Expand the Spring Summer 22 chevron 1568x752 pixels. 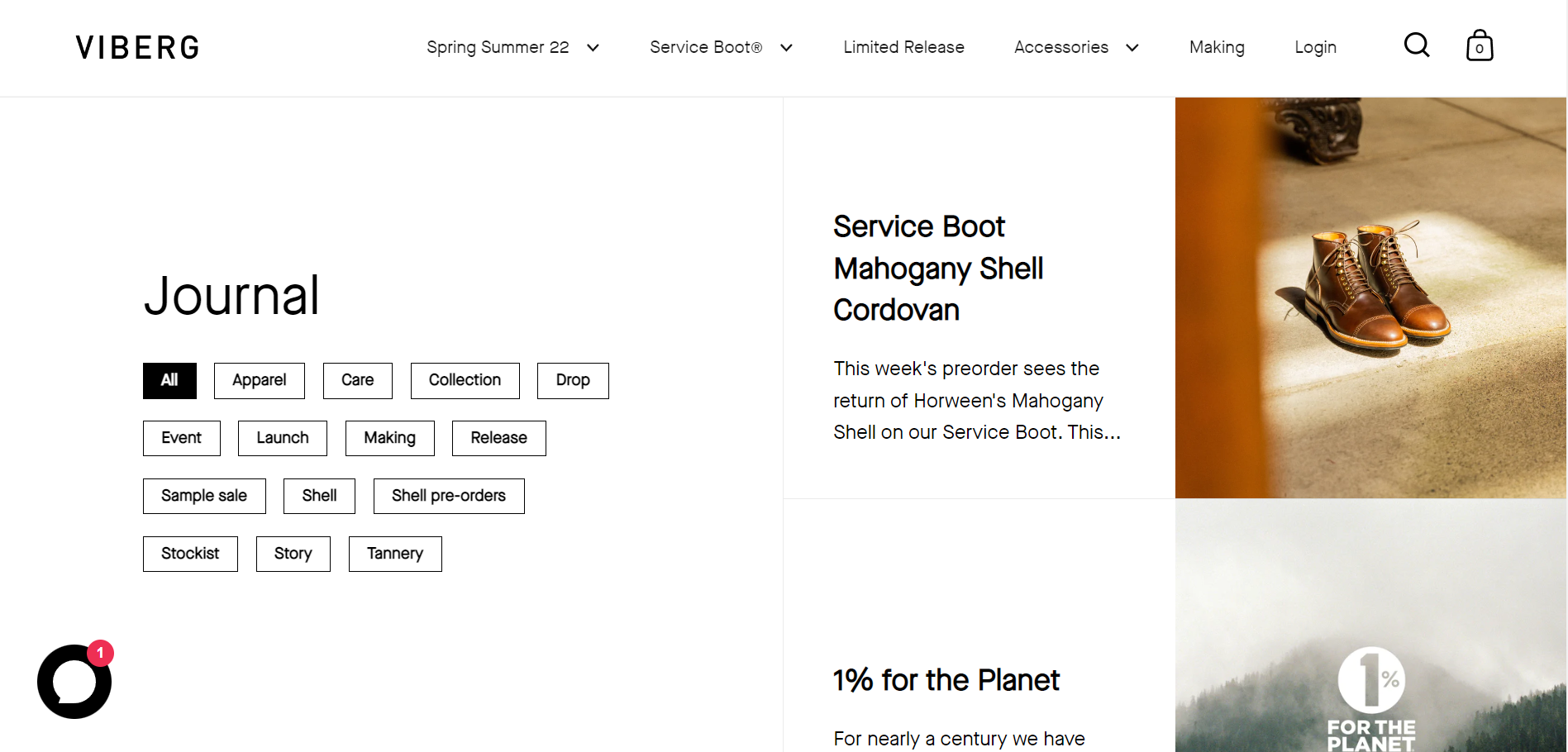[593, 48]
